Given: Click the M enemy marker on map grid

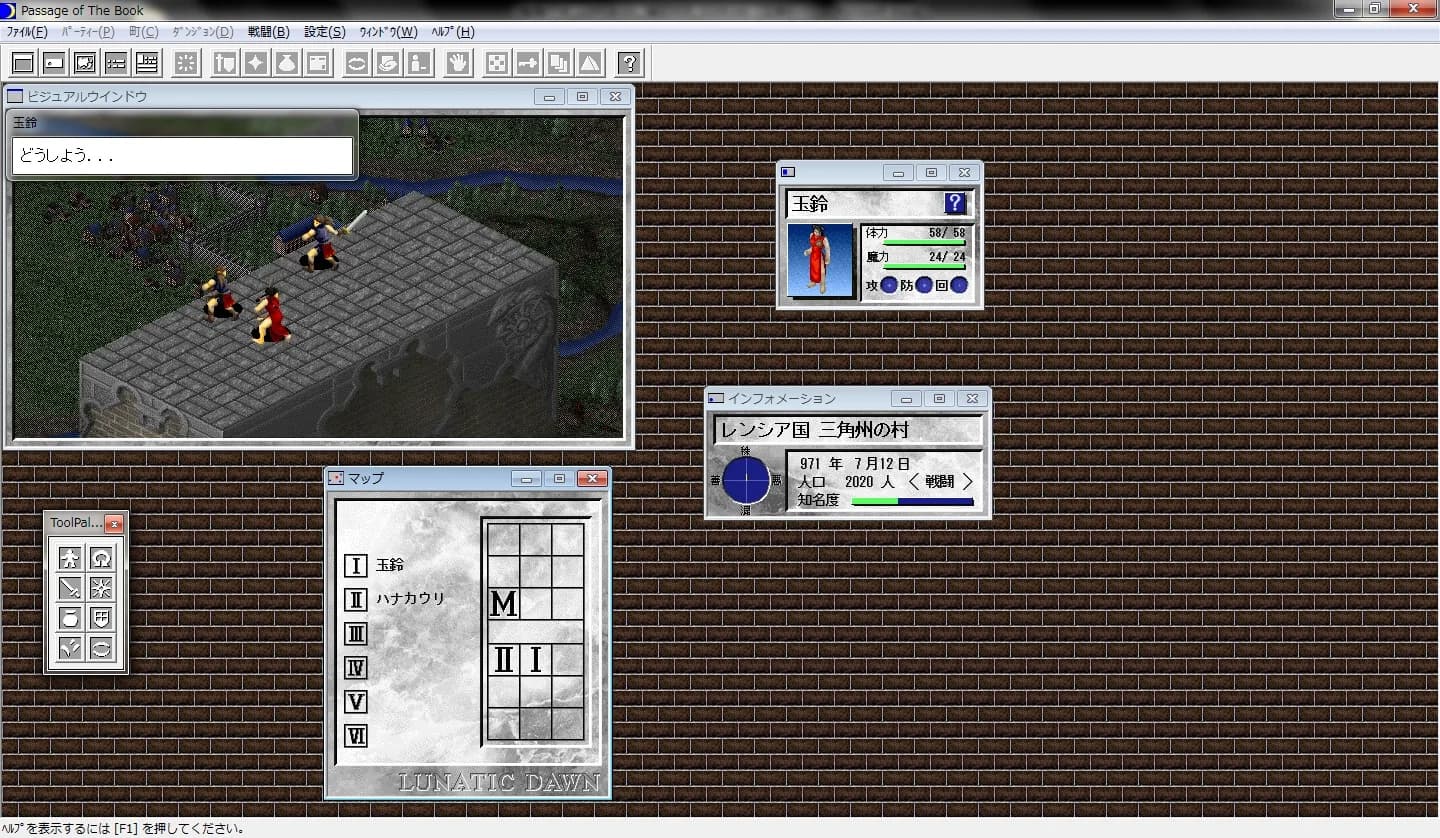Looking at the screenshot, I should pyautogui.click(x=504, y=604).
